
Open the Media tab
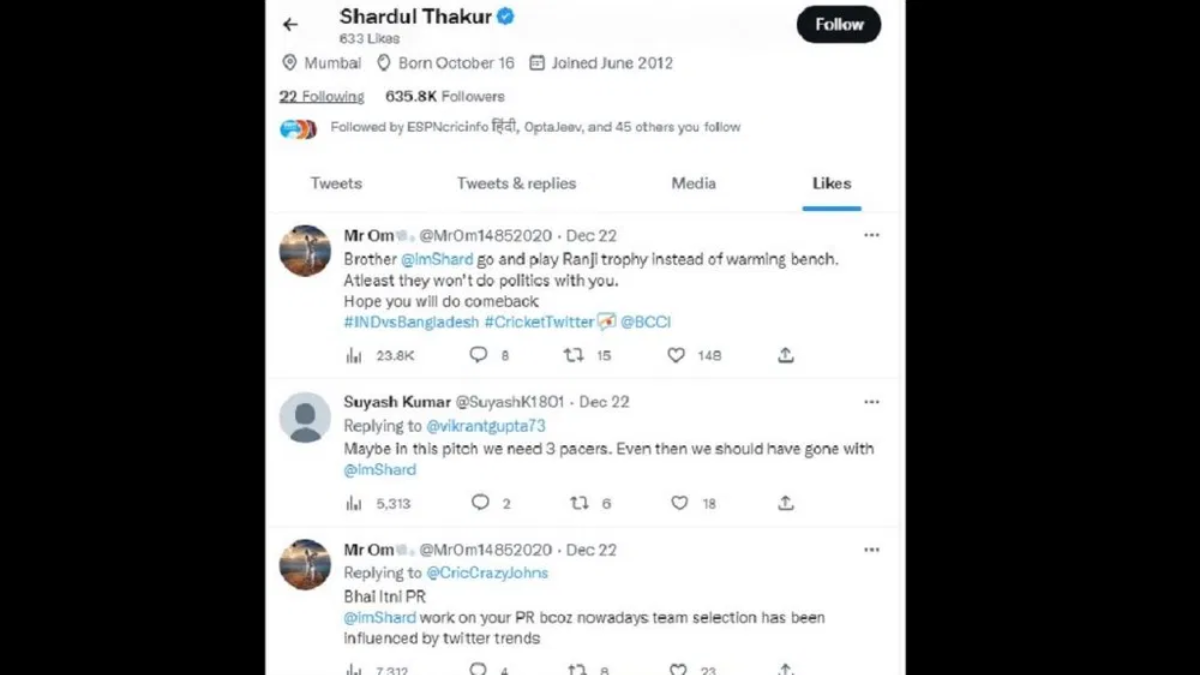(x=694, y=183)
